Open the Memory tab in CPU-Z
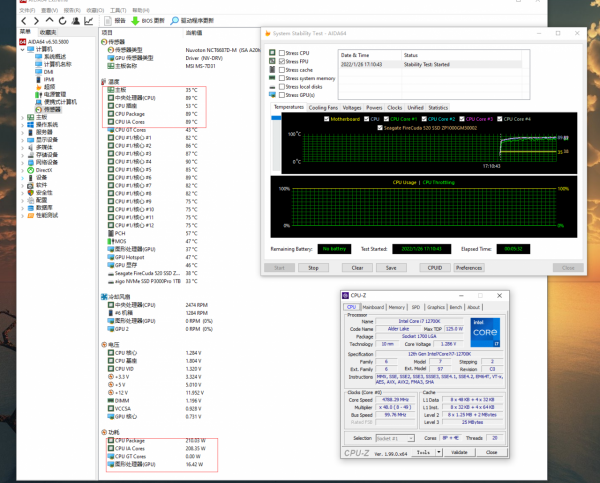Image resolution: width=600 pixels, height=483 pixels. (x=397, y=307)
